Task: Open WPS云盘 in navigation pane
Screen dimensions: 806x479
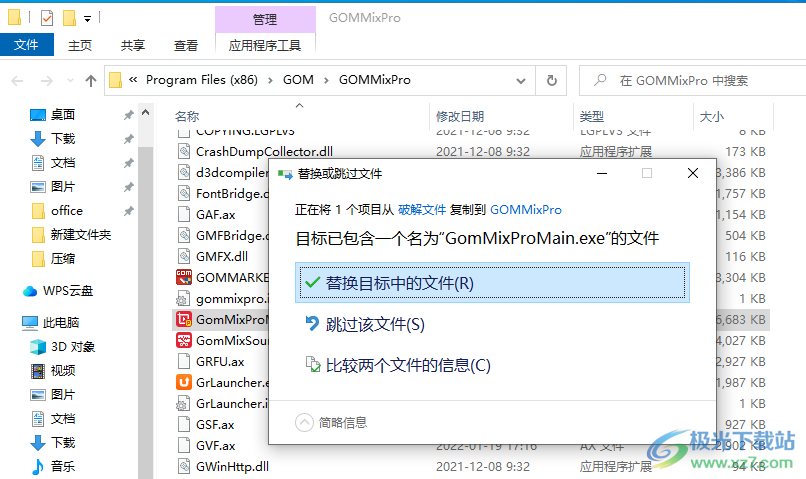Action: pos(68,291)
